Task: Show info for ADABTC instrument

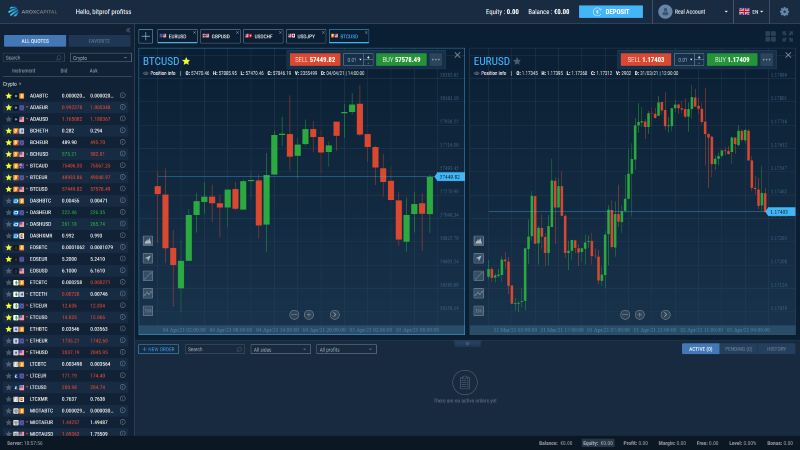Action: [122, 96]
